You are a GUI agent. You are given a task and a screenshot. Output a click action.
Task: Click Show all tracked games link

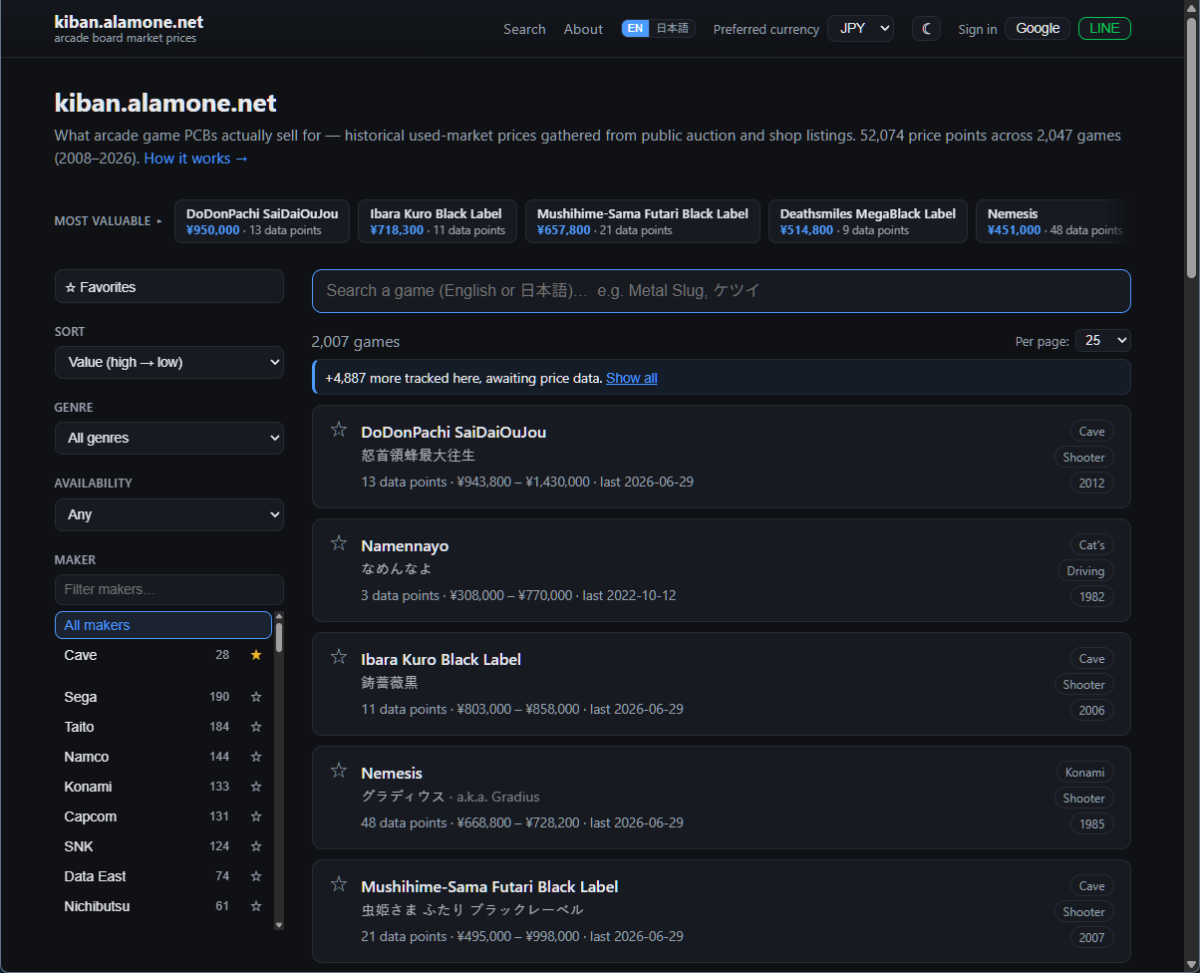coord(632,378)
